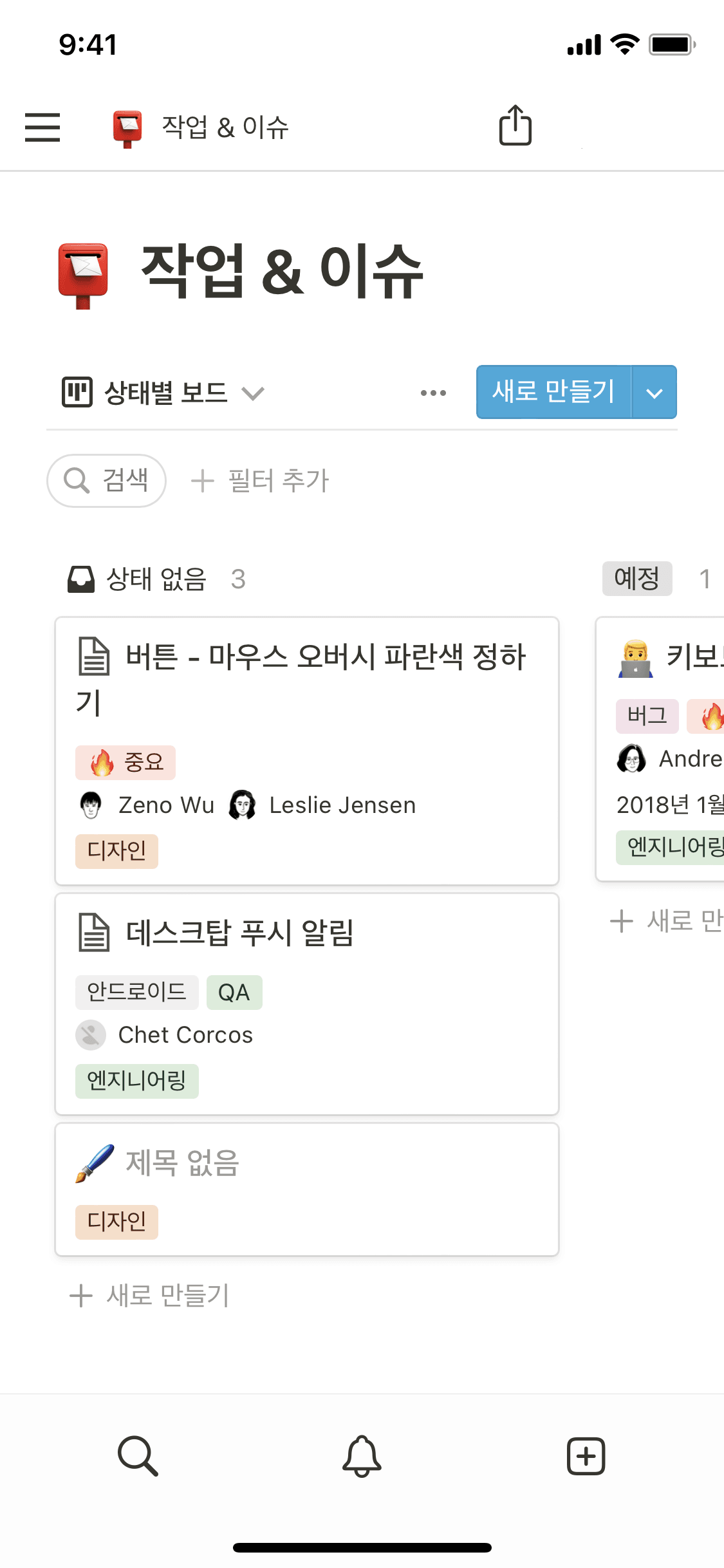Viewport: 724px width, 1568px height.
Task: Click the paintbrush icon on untitled card
Action: click(95, 1163)
